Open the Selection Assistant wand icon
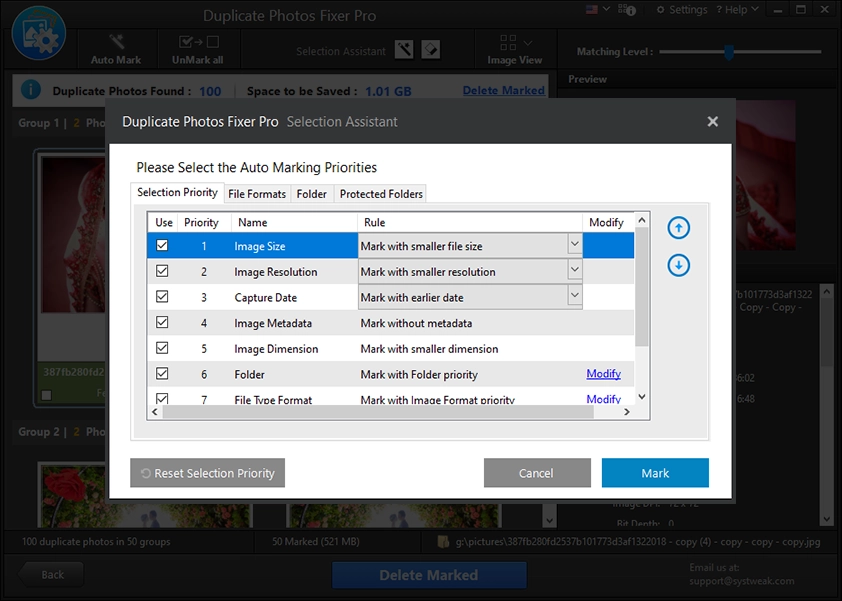The height and width of the screenshot is (601, 842). [404, 50]
